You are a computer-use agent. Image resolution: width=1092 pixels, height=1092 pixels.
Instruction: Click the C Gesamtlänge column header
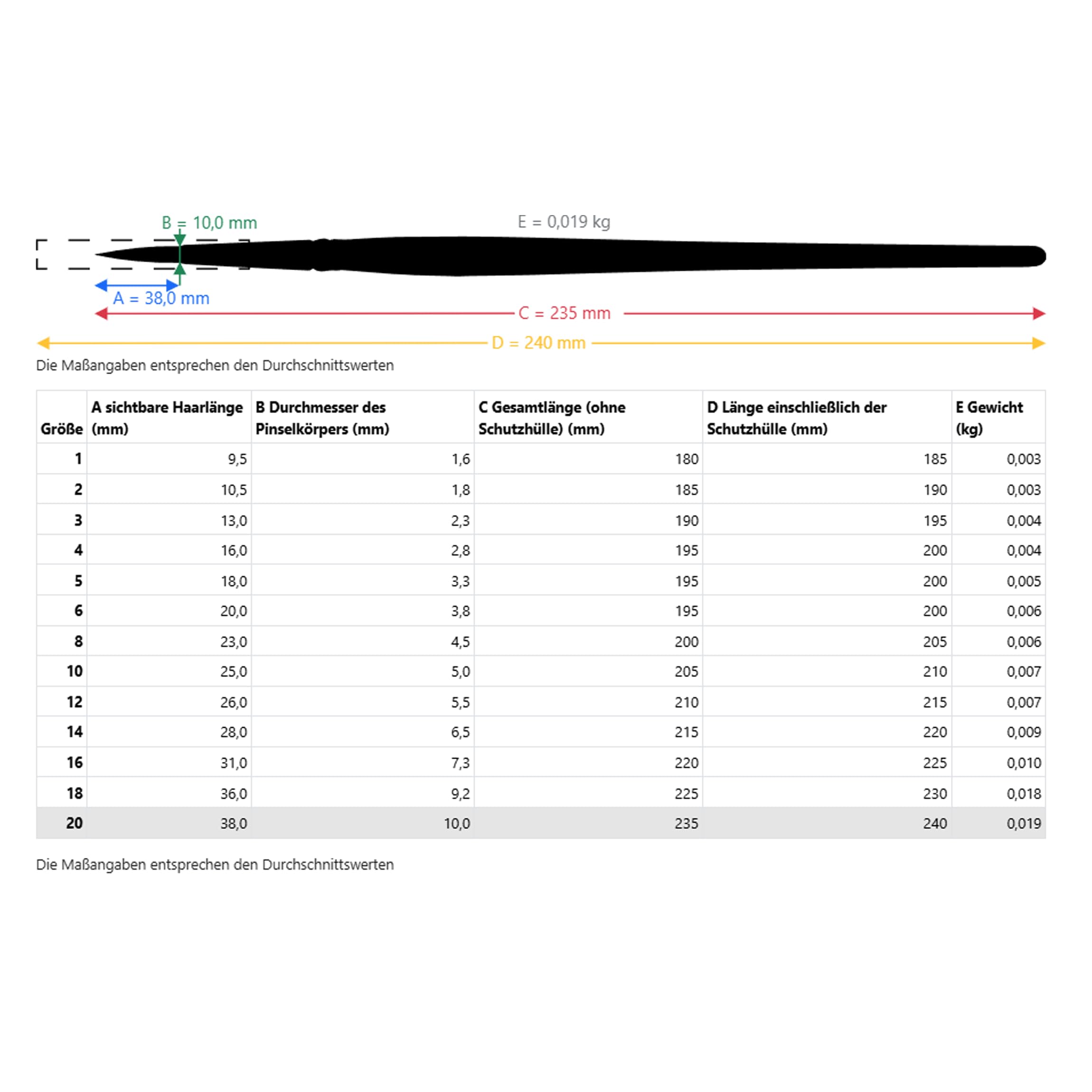[x=552, y=418]
